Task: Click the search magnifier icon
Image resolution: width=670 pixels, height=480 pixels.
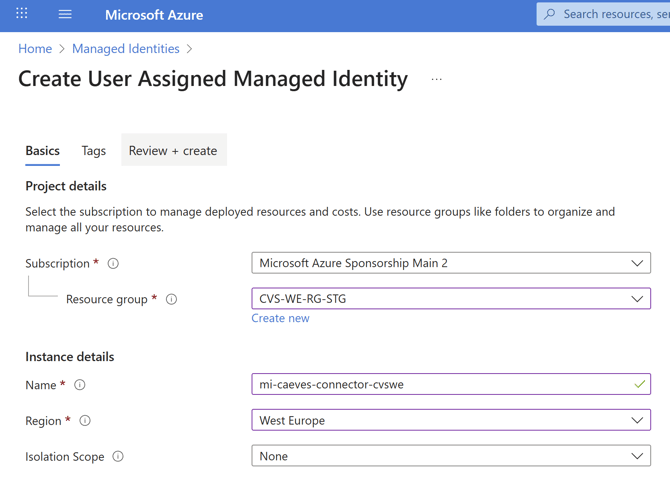Action: [x=550, y=14]
